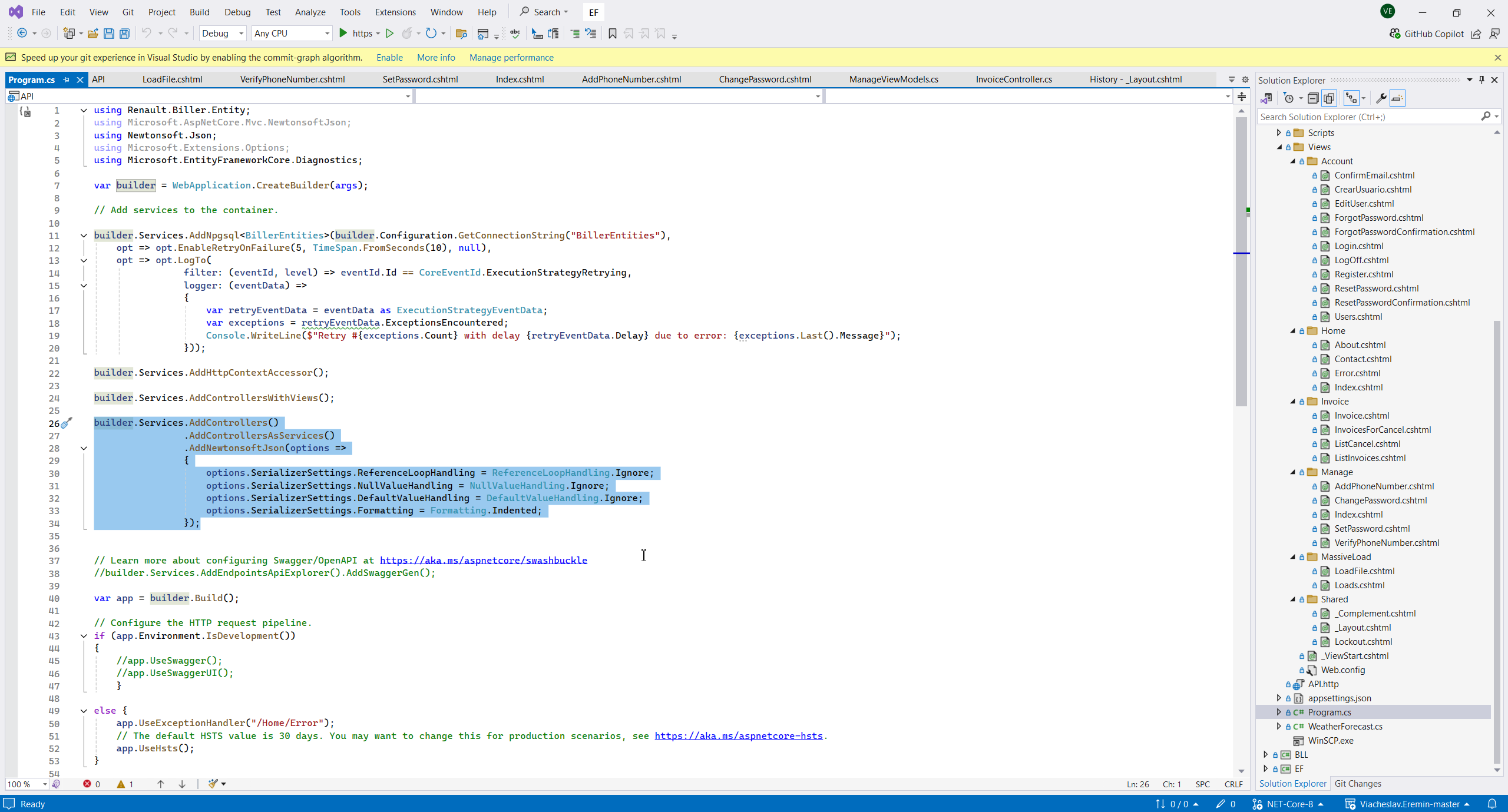Image resolution: width=1508 pixels, height=812 pixels.
Task: Toggle Preview Selected Items button
Action: (1397, 98)
